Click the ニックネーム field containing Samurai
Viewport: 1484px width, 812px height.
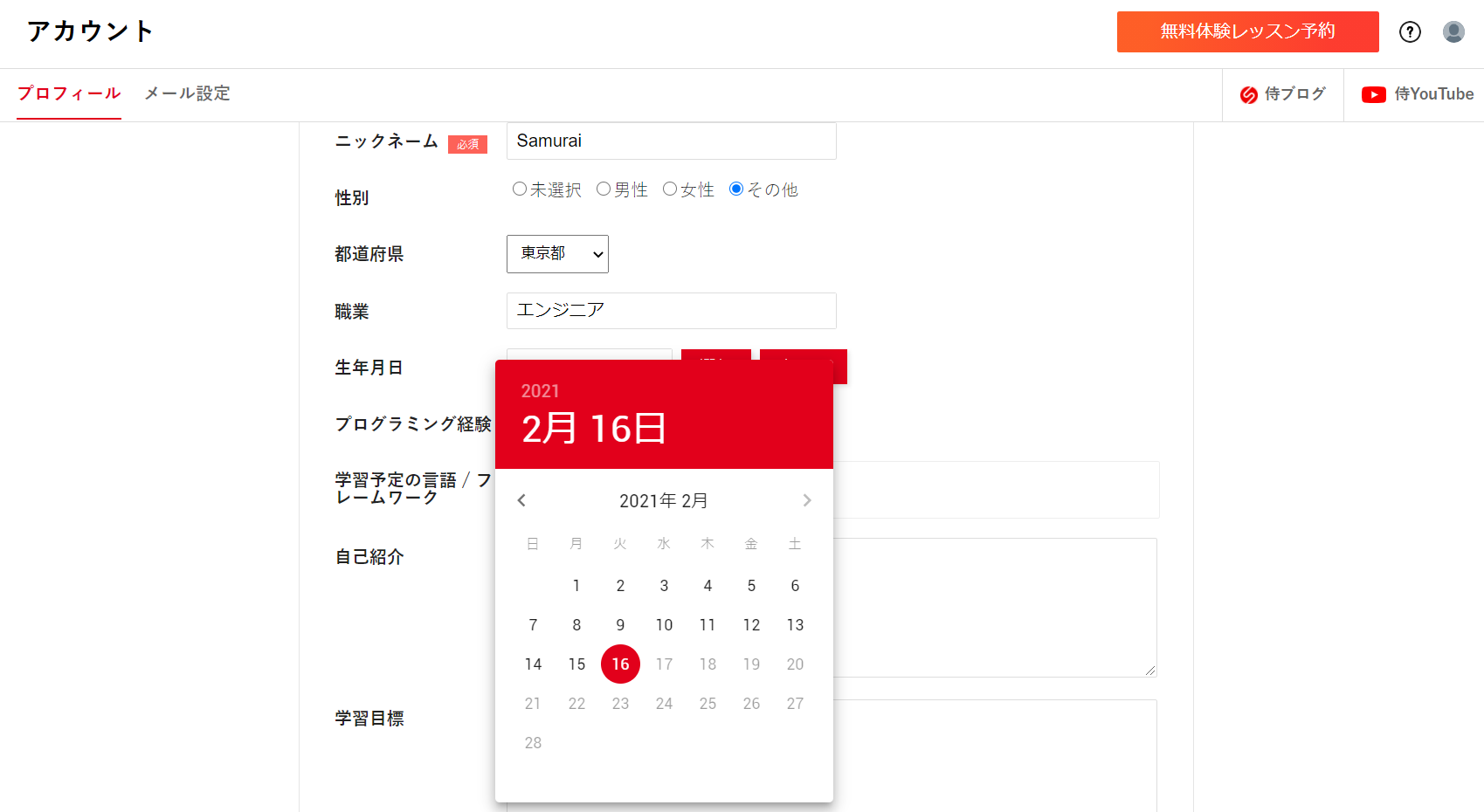[671, 141]
